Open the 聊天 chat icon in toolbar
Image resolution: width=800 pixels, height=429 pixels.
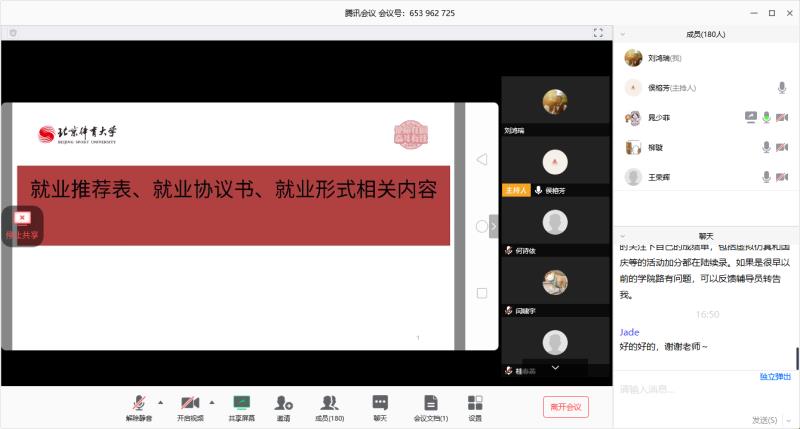click(x=379, y=403)
